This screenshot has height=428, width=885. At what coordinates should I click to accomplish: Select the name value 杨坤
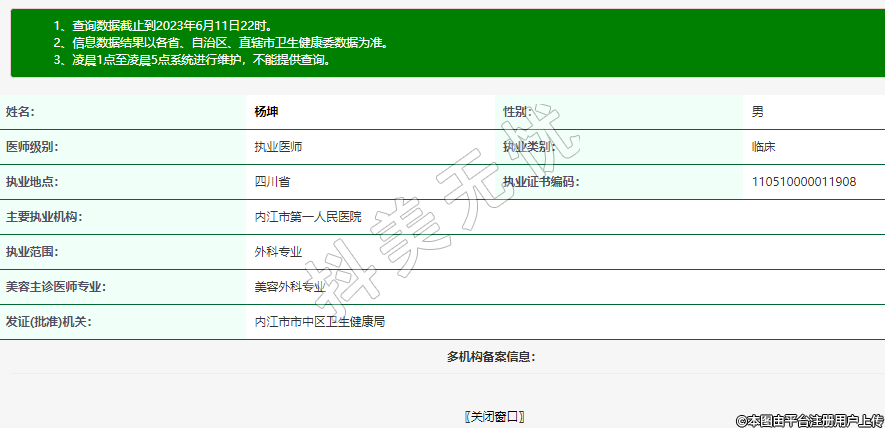[266, 112]
